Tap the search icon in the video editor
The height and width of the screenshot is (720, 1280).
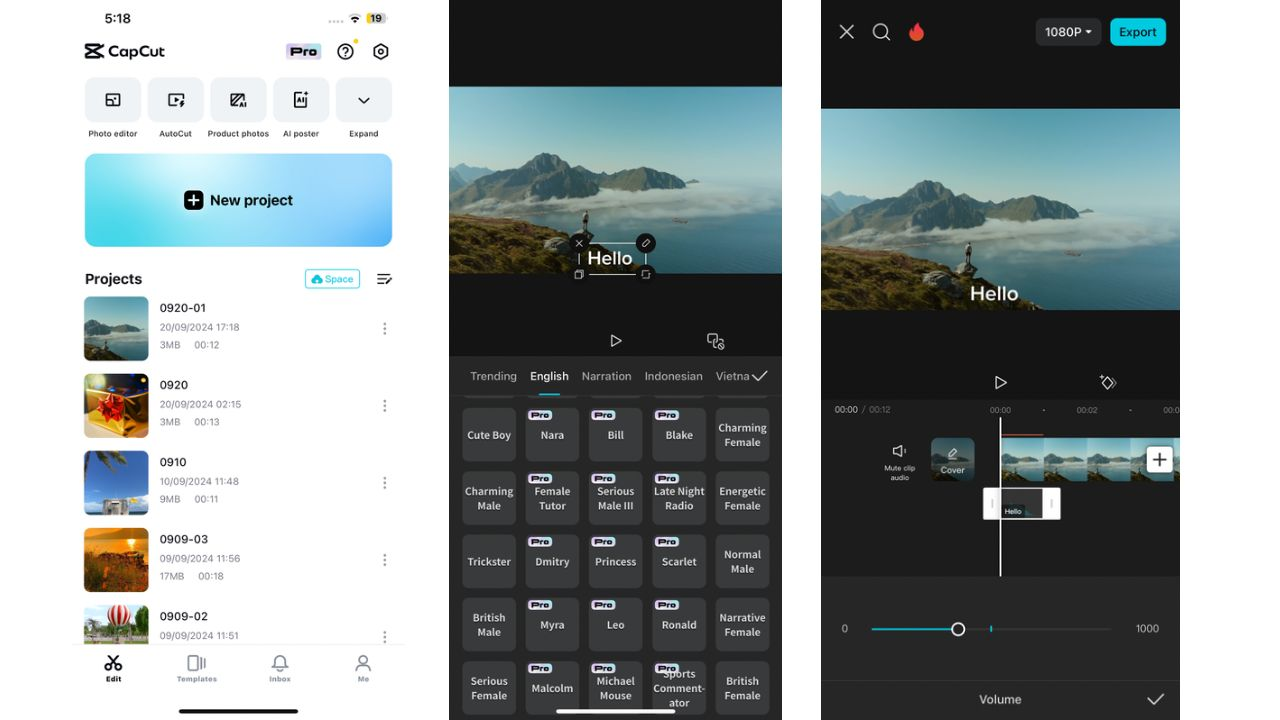(x=881, y=31)
